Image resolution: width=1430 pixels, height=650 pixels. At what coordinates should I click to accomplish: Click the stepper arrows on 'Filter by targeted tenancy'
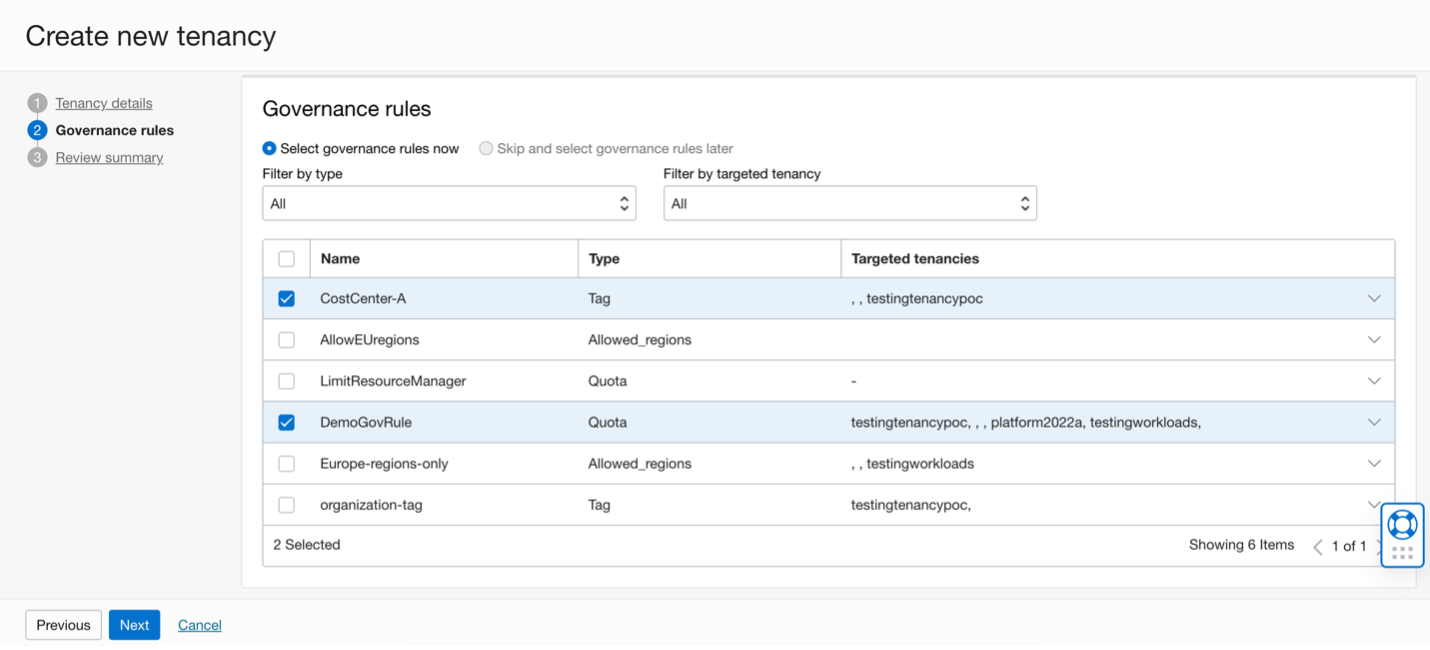pos(1024,202)
